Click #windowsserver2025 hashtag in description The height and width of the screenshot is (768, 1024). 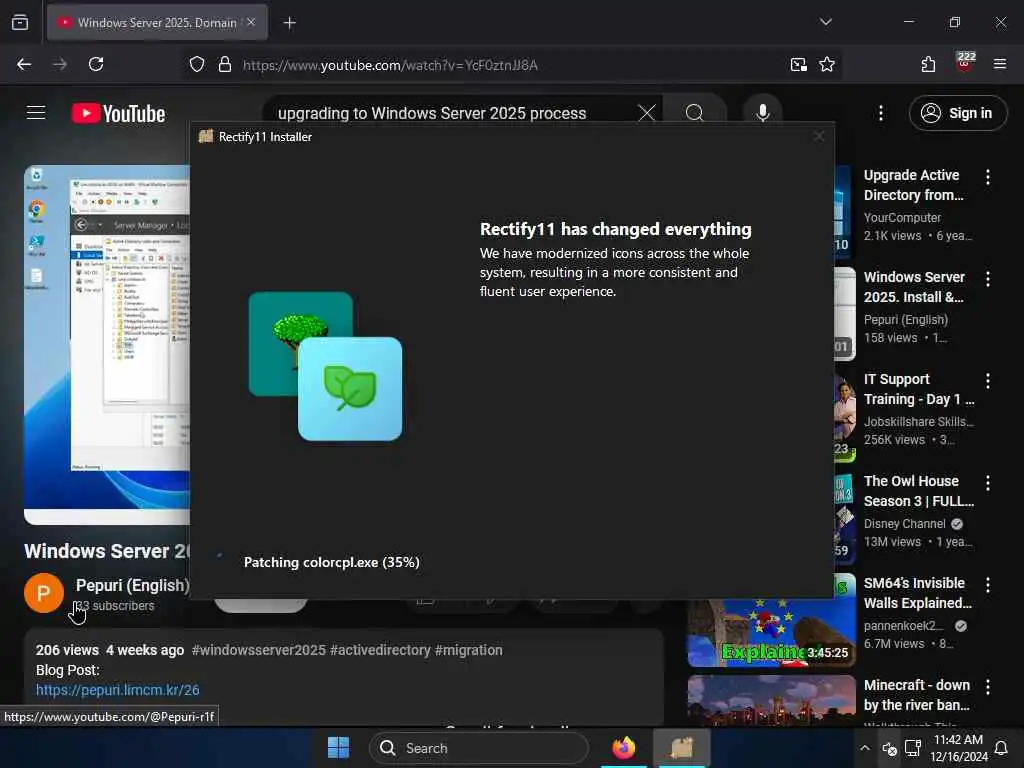click(x=259, y=650)
